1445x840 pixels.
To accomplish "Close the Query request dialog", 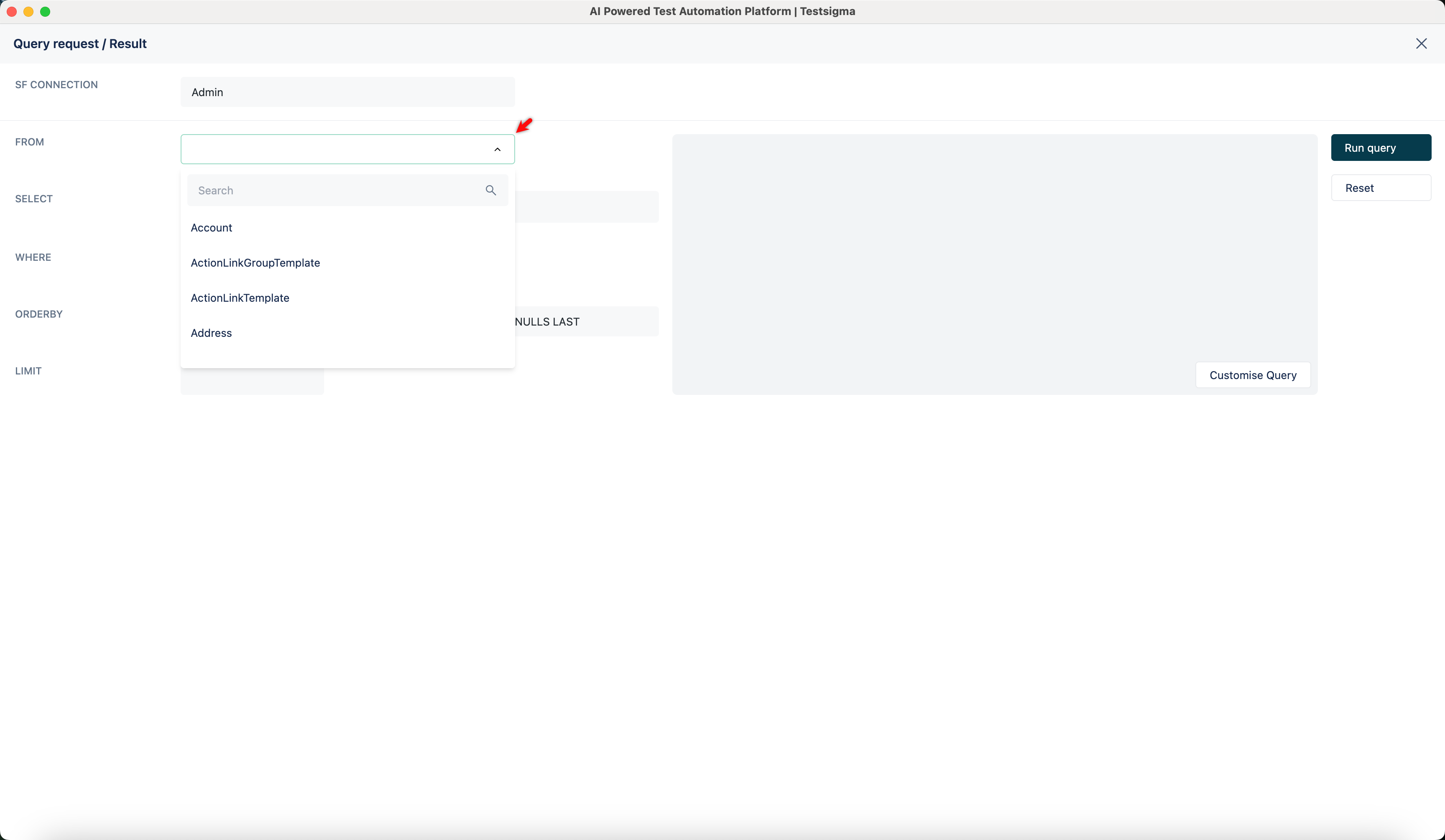I will click(x=1422, y=43).
